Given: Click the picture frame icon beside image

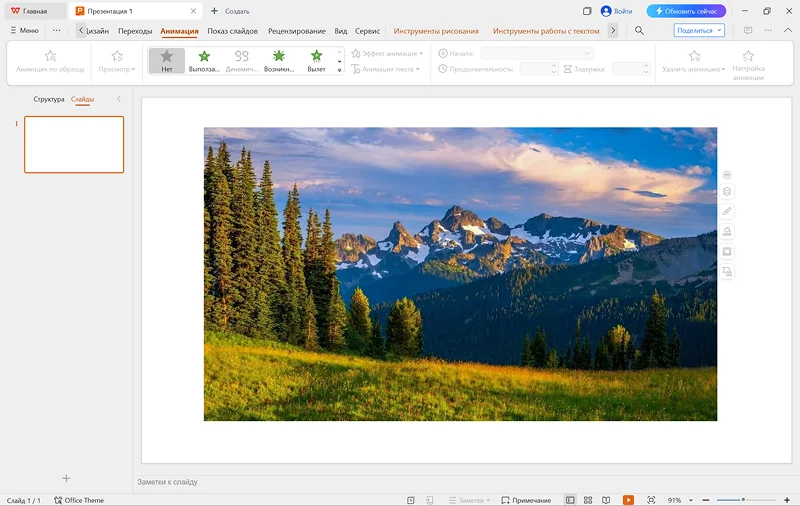Looking at the screenshot, I should coord(727,252).
